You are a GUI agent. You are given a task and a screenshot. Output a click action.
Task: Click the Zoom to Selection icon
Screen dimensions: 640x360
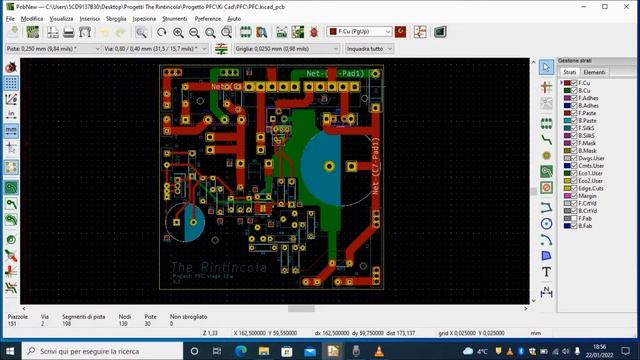[227, 32]
